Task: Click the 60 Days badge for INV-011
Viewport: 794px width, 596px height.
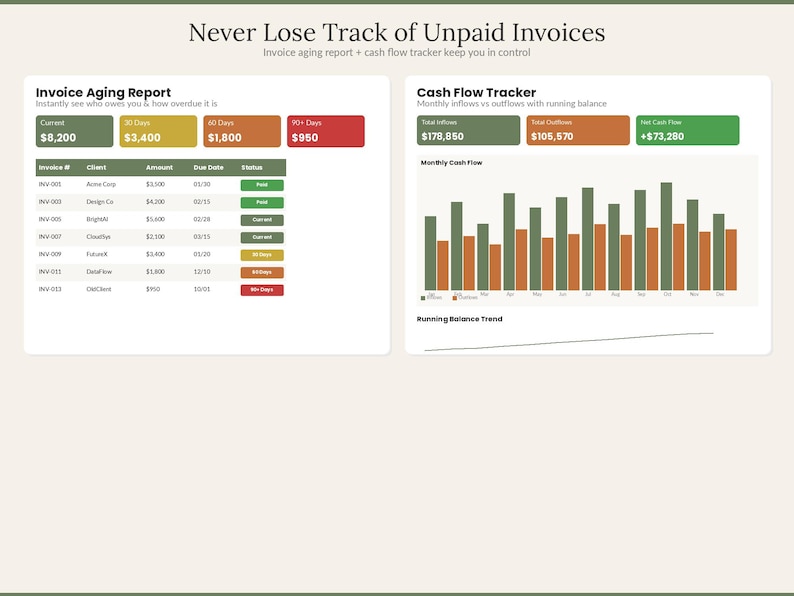Action: (262, 272)
